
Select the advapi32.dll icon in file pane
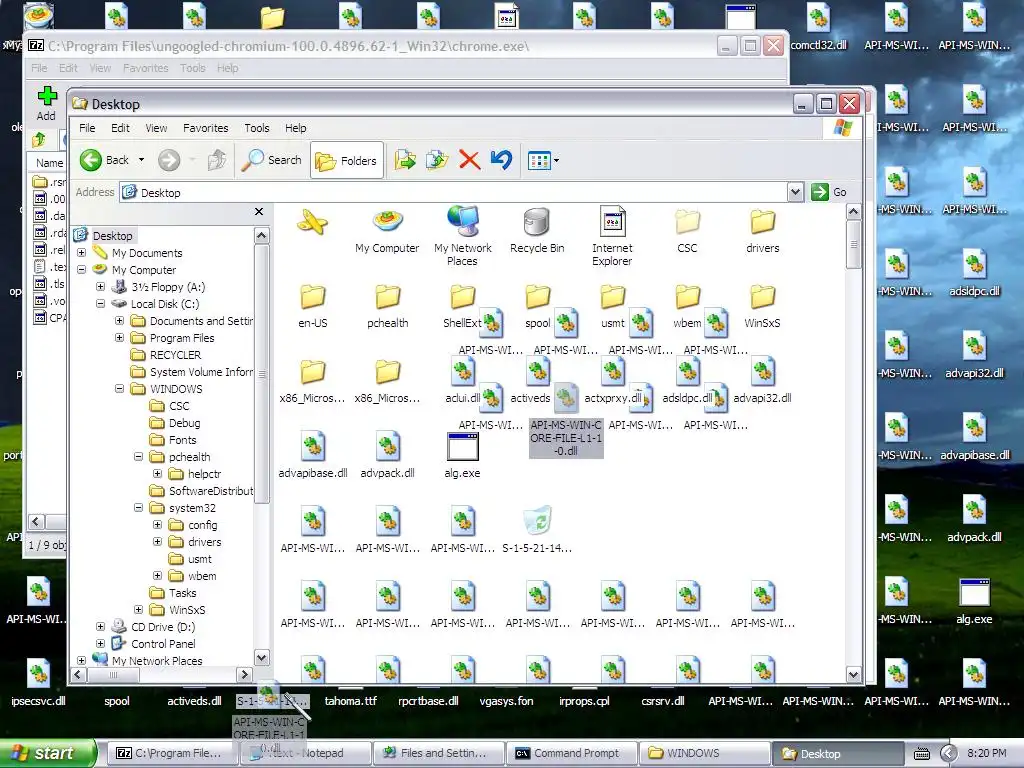point(762,380)
